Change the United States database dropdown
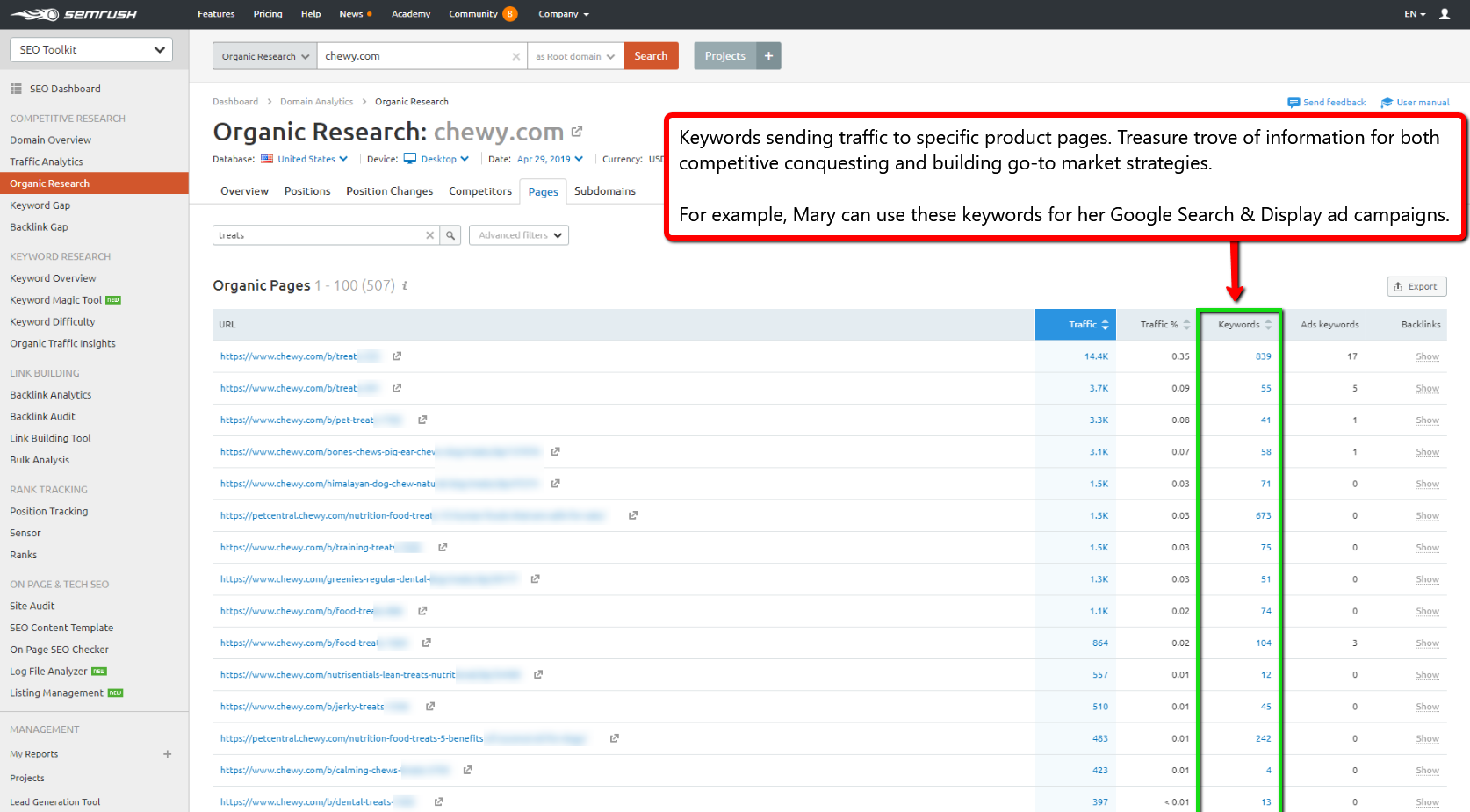Viewport: 1470px width, 812px height. click(305, 159)
